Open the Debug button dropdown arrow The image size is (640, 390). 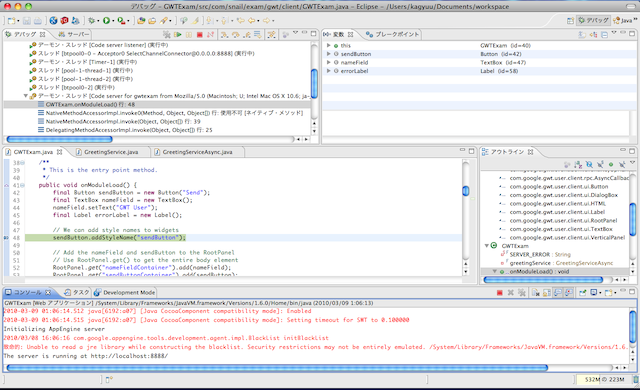tap(98, 21)
